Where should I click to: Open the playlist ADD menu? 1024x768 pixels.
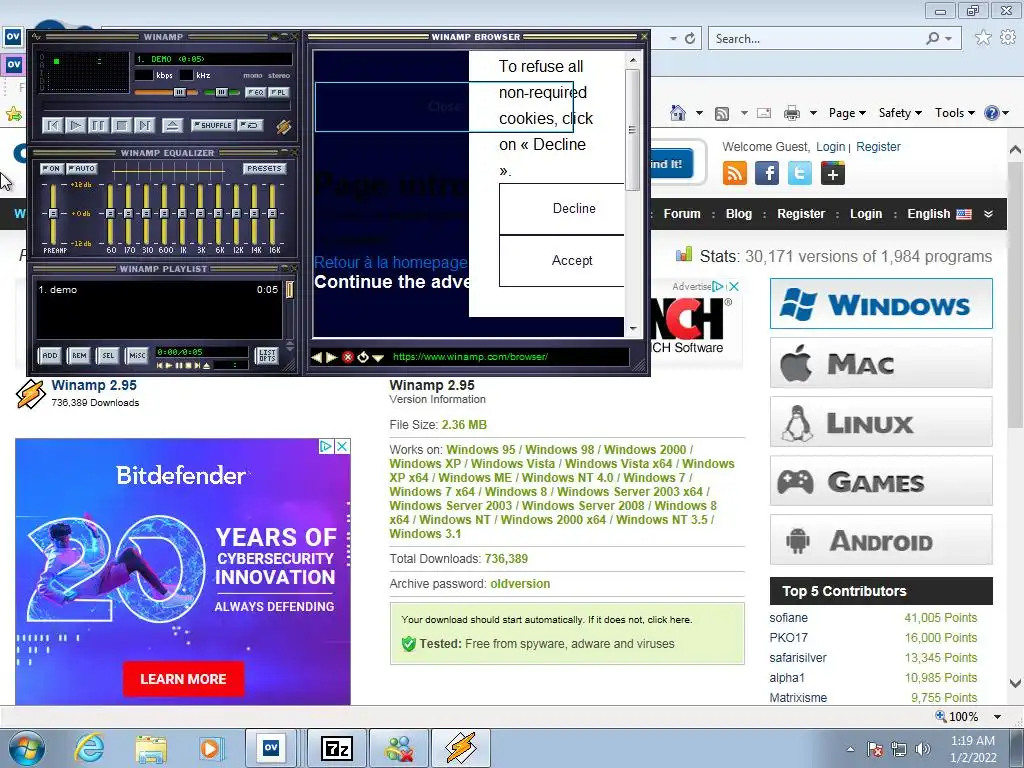tap(50, 355)
